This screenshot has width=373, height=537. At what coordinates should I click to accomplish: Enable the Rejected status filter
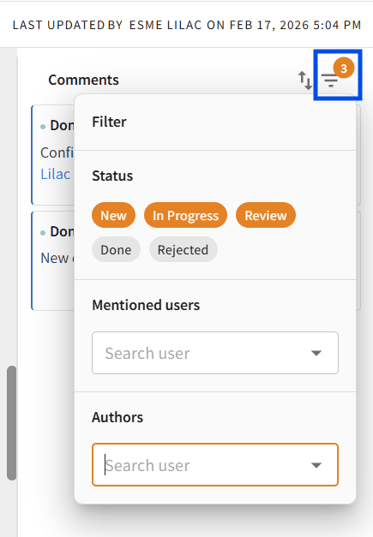pos(183,250)
